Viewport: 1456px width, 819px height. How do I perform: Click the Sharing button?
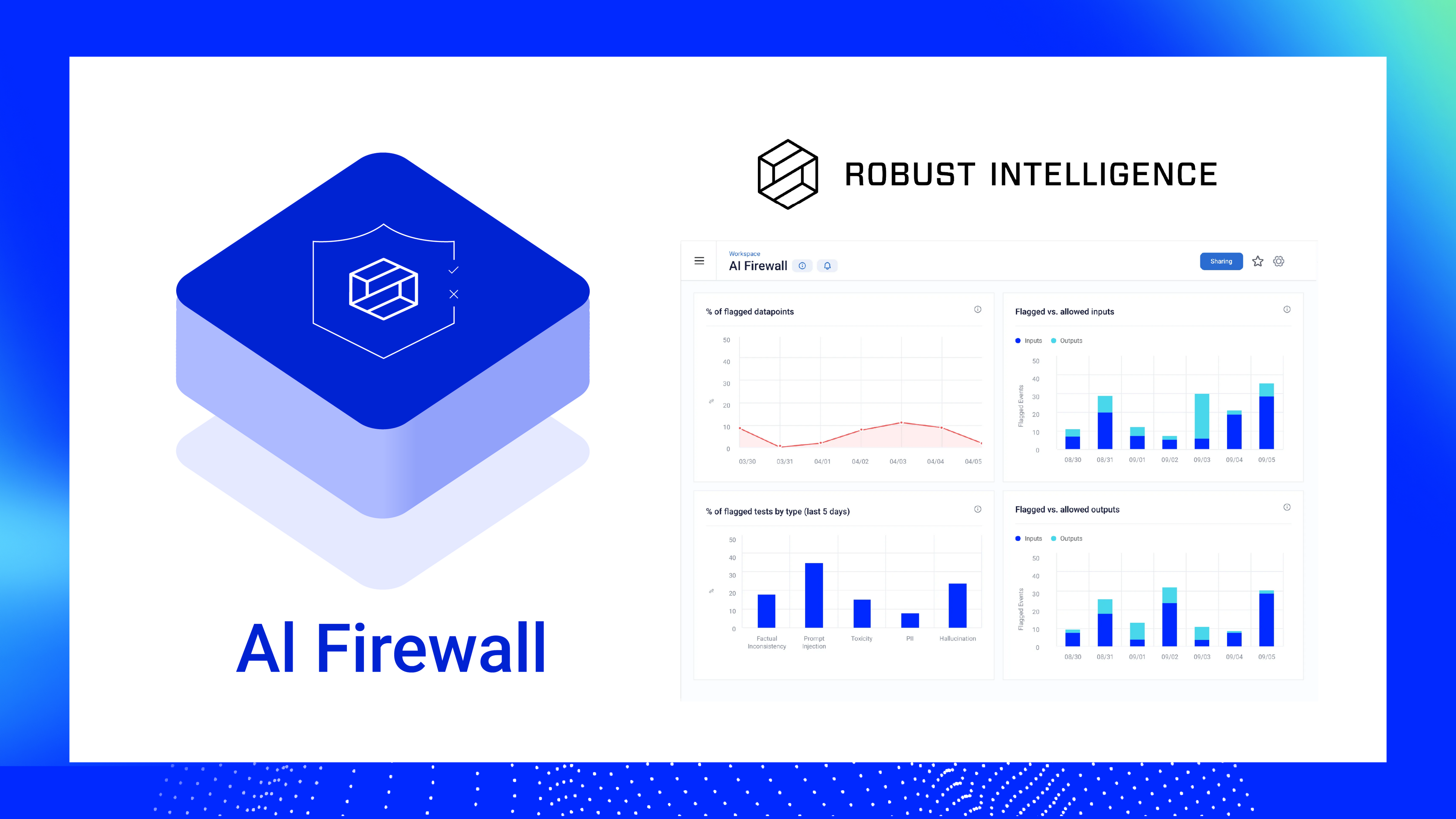coord(1221,261)
